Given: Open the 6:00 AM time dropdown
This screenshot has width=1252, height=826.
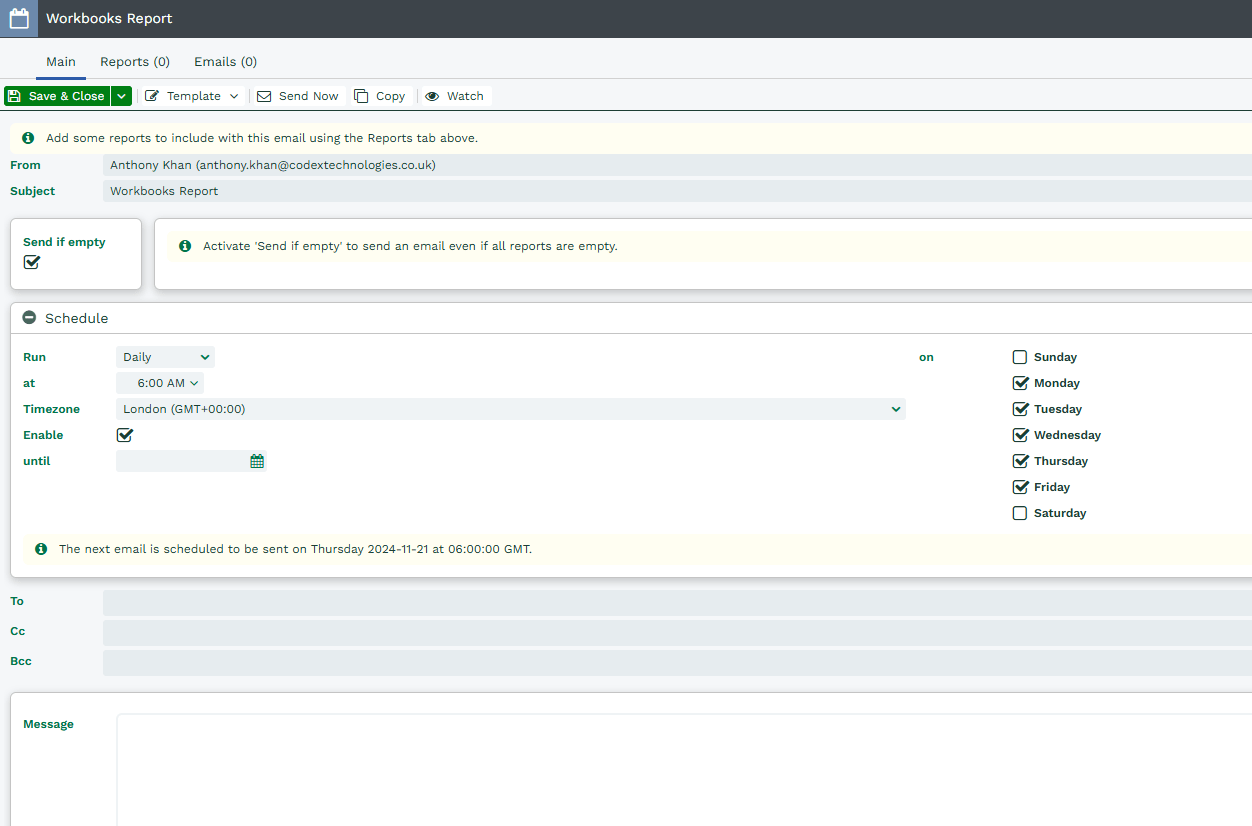Looking at the screenshot, I should (160, 383).
